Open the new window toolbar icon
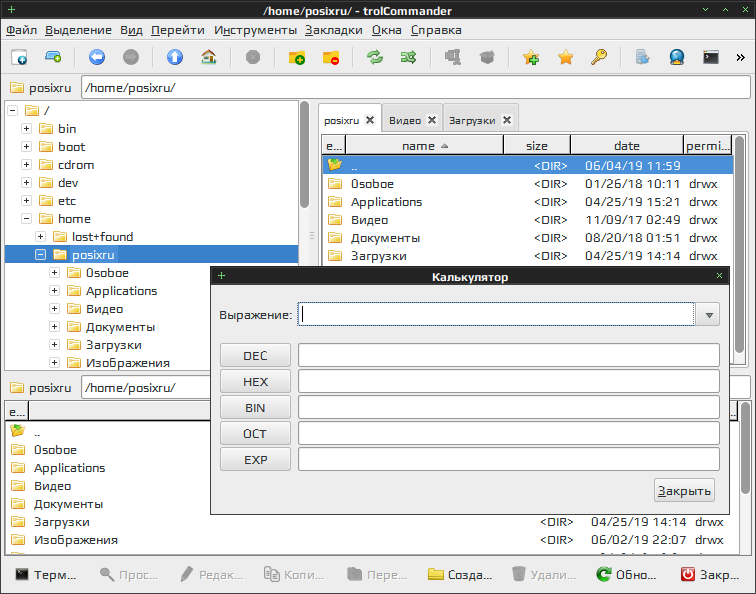This screenshot has height=594, width=756. point(19,57)
